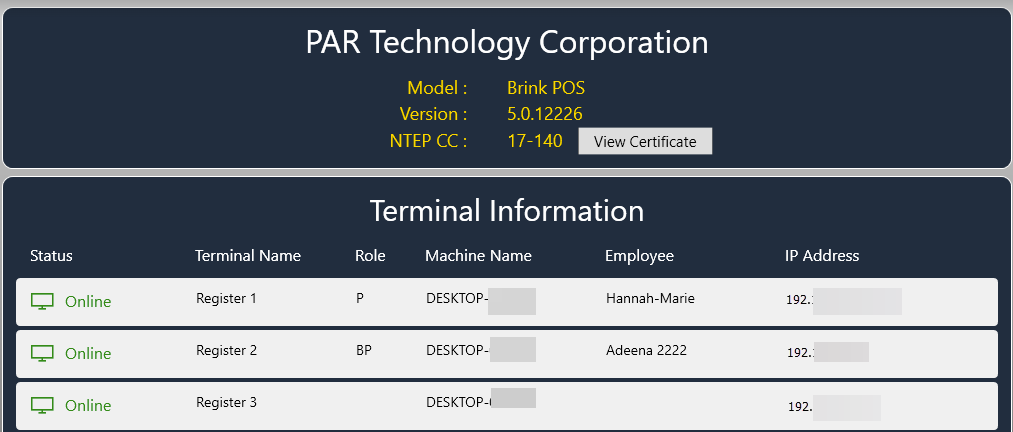Click the Machine Name column header
This screenshot has height=432, width=1013.
pos(478,256)
